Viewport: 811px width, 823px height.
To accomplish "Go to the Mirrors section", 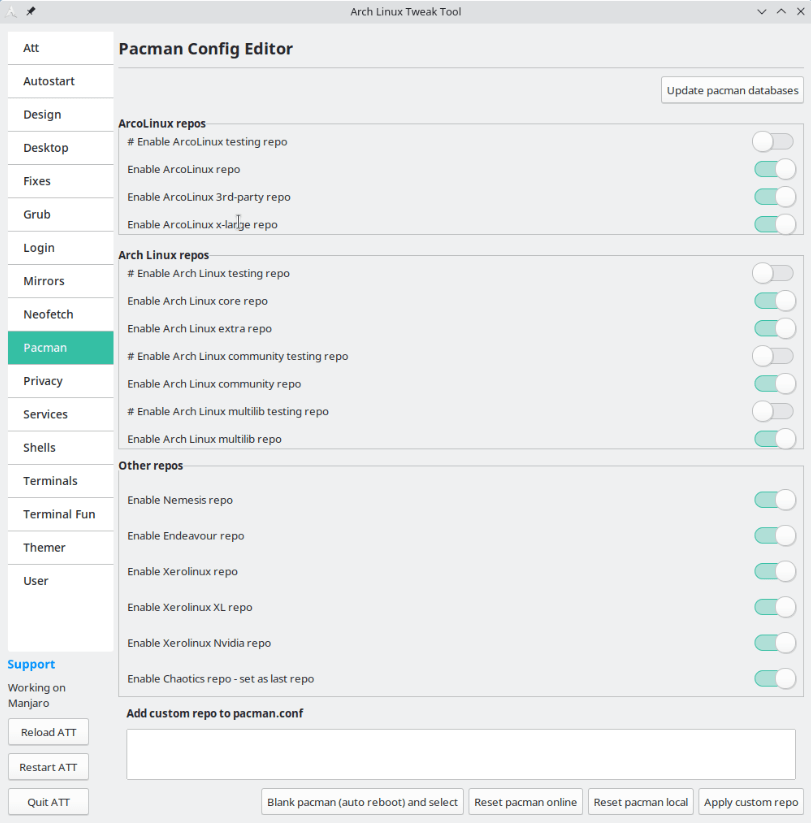I will tap(60, 281).
